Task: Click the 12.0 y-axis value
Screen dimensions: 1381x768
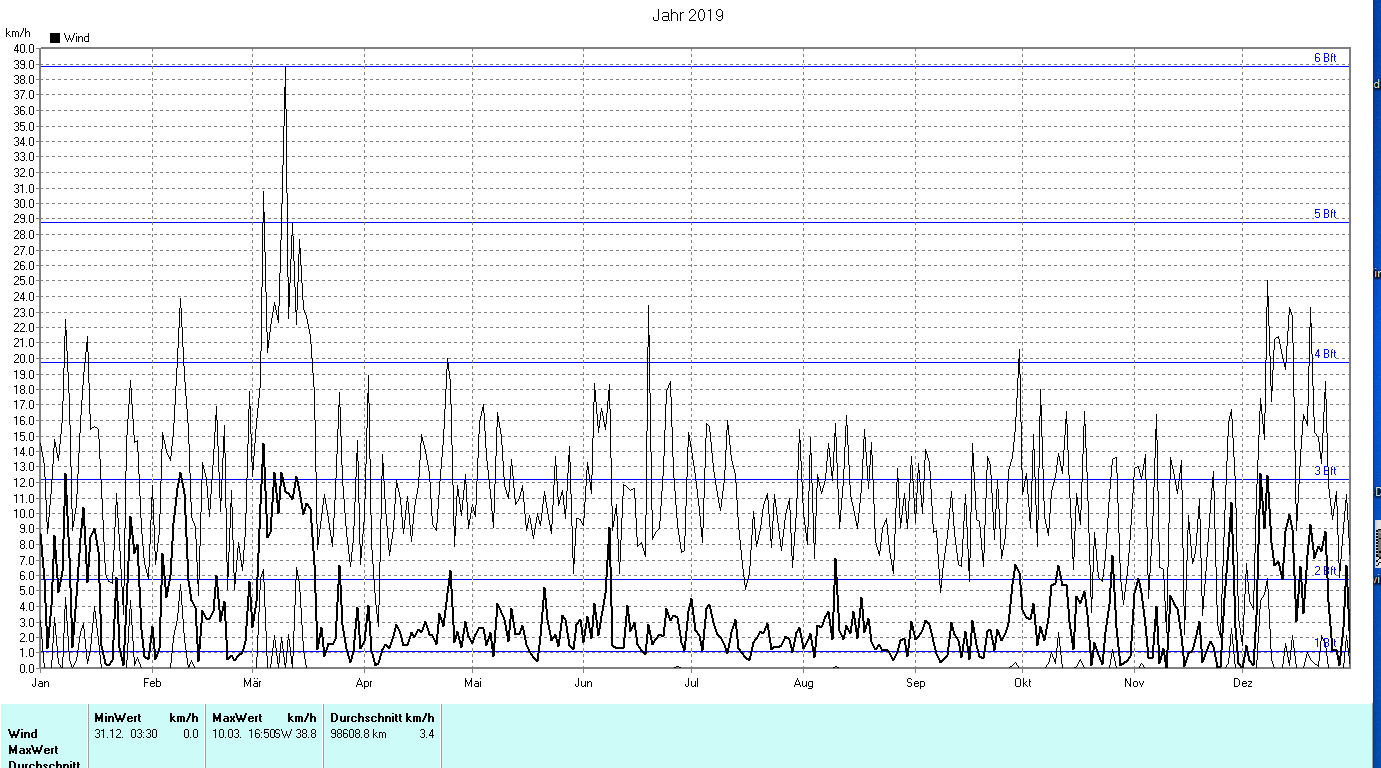Action: 23,483
